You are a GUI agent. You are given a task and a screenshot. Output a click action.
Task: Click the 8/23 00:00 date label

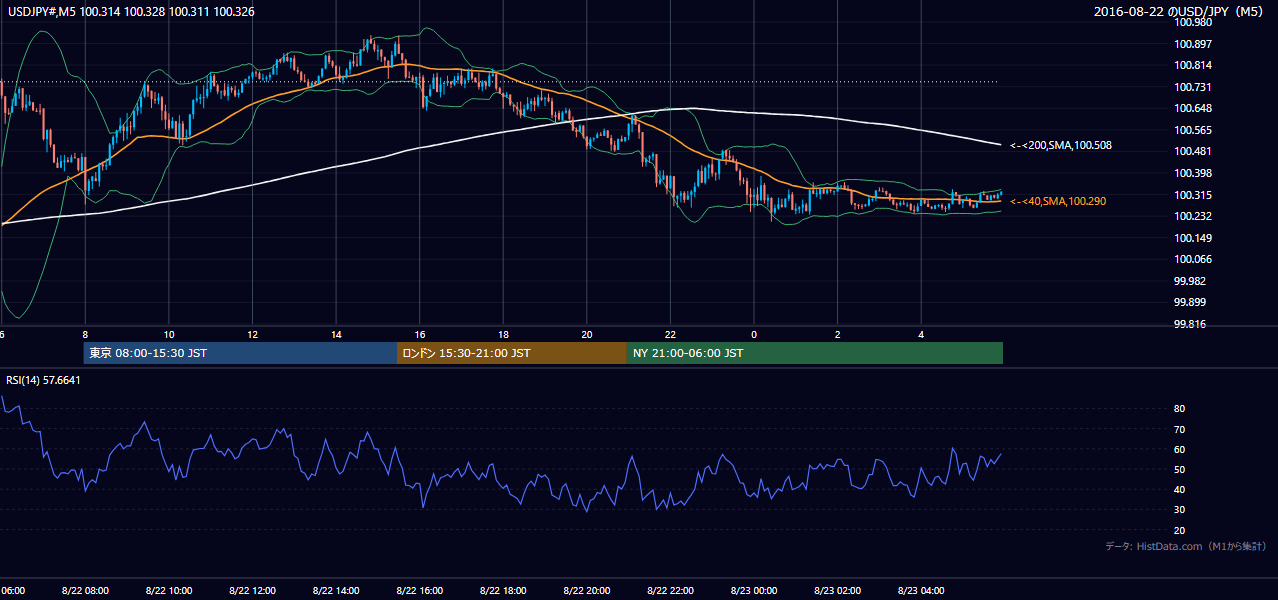754,591
